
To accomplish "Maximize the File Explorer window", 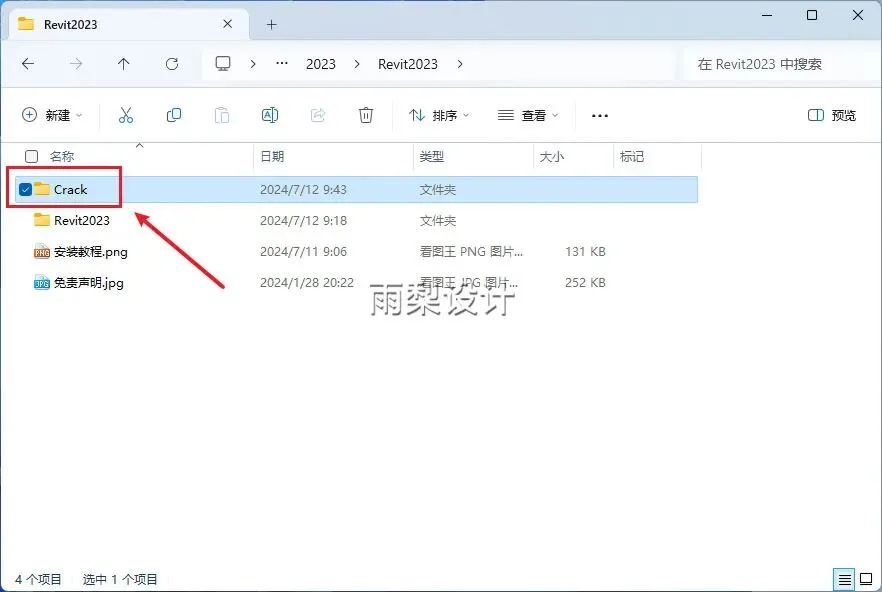I will pos(812,15).
